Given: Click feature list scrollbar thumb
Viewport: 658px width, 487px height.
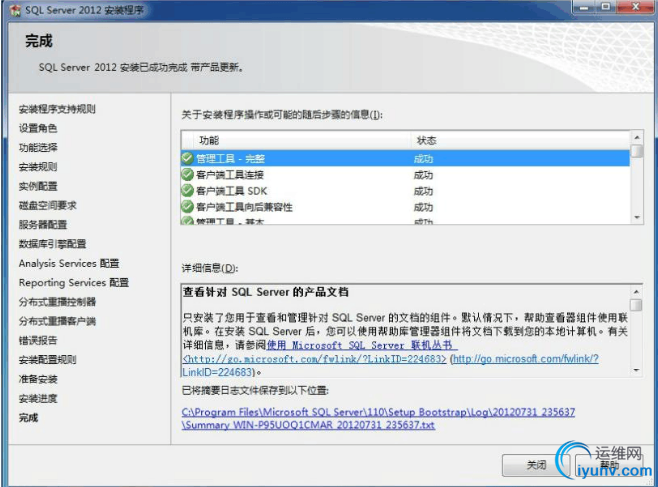Looking at the screenshot, I should coord(637,151).
